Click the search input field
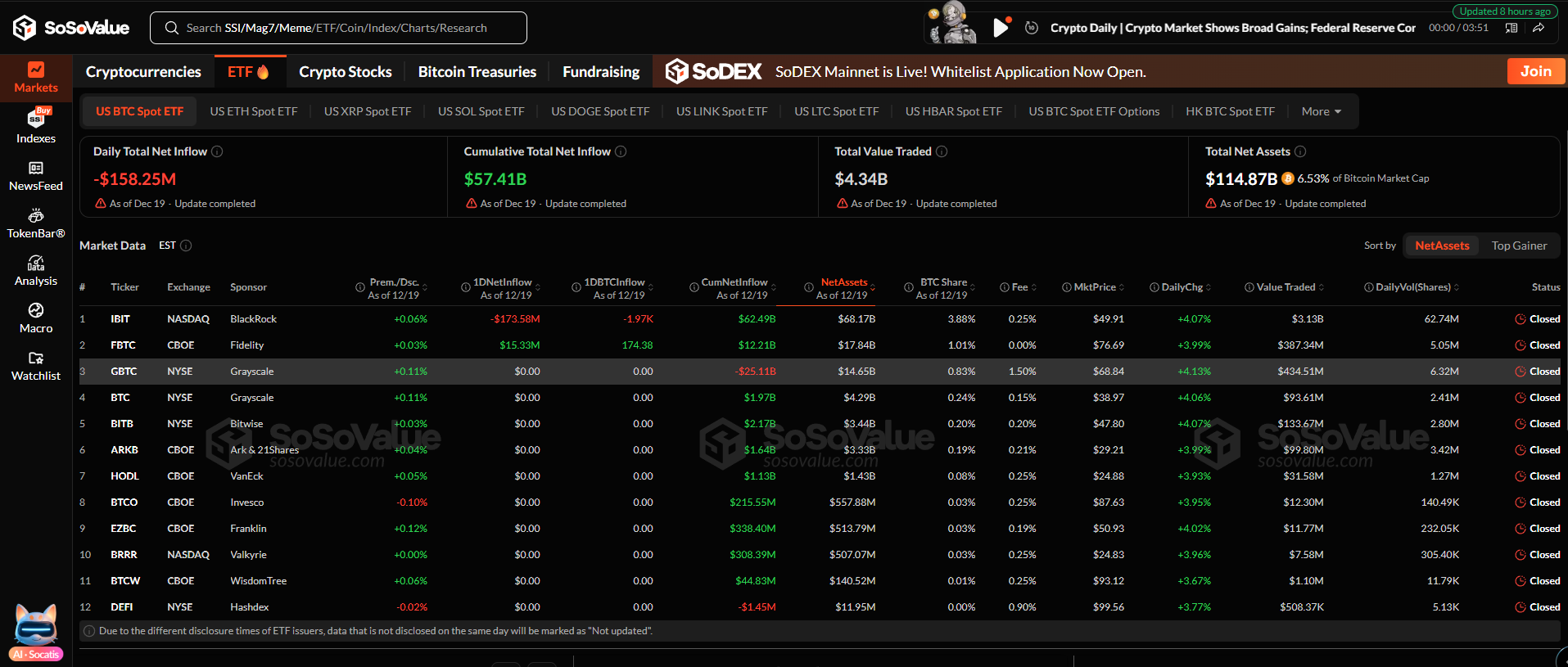The width and height of the screenshot is (1568, 667). [338, 28]
